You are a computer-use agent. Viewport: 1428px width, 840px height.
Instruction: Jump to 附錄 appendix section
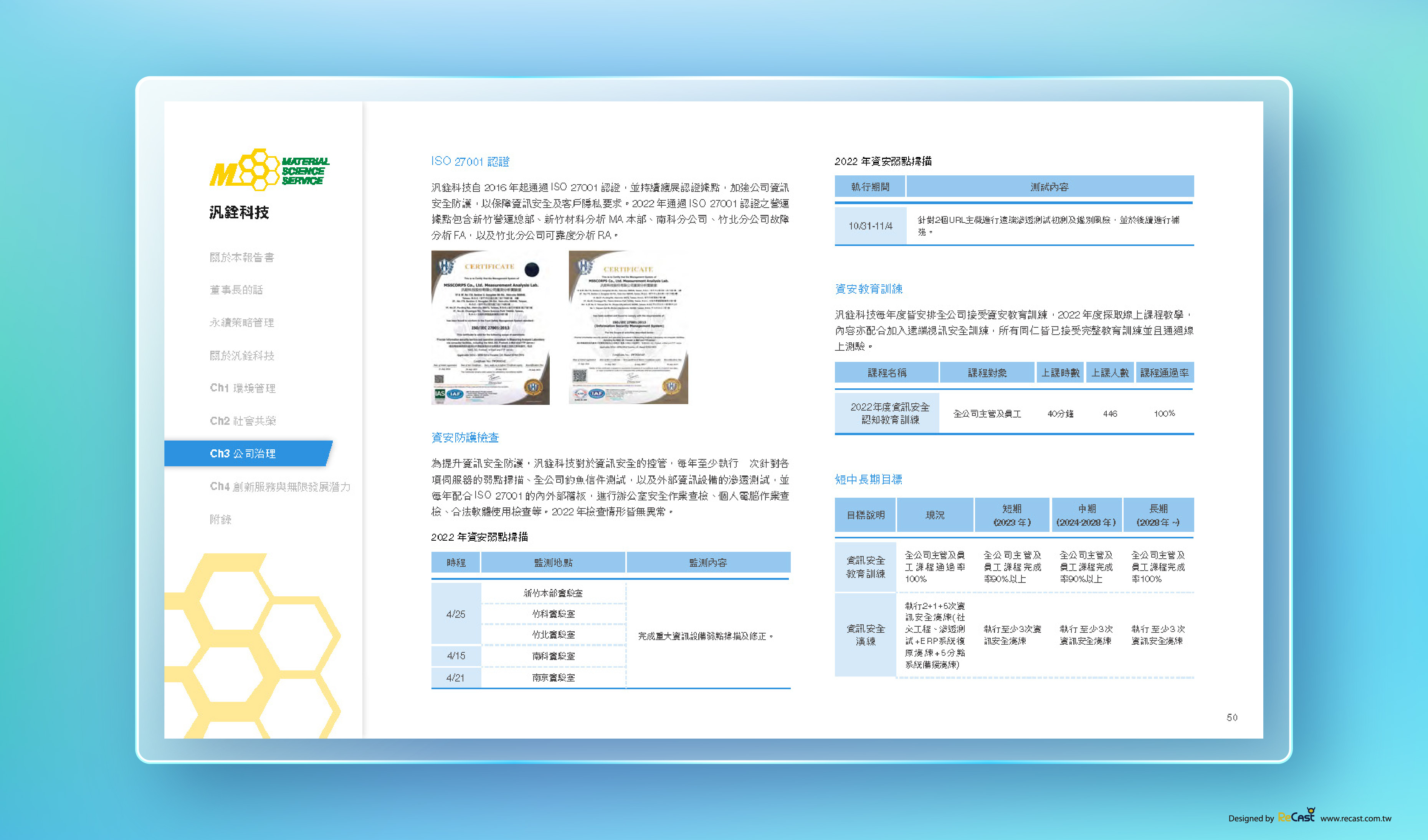click(220, 520)
